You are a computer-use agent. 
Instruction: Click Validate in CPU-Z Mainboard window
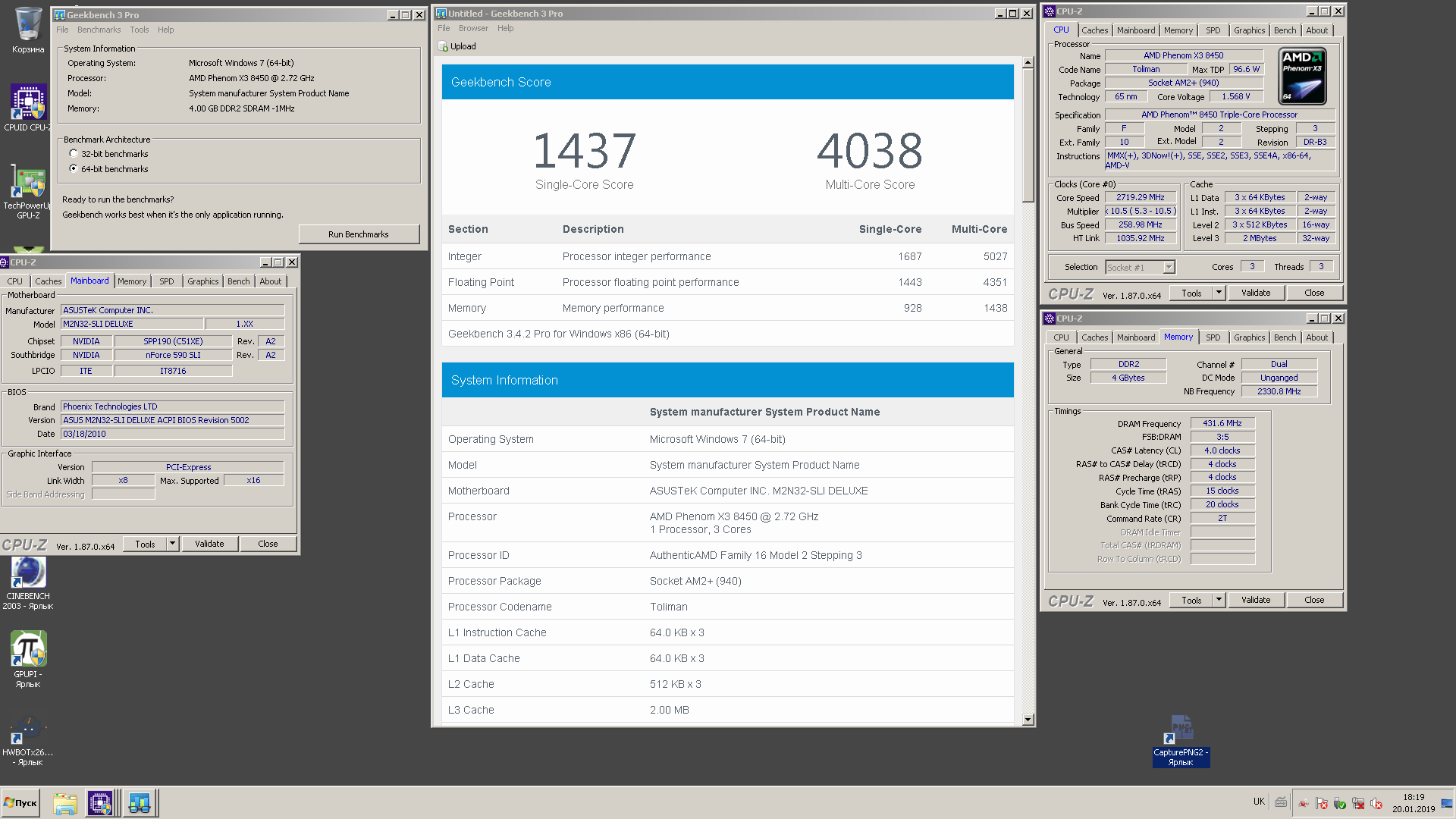(x=209, y=544)
